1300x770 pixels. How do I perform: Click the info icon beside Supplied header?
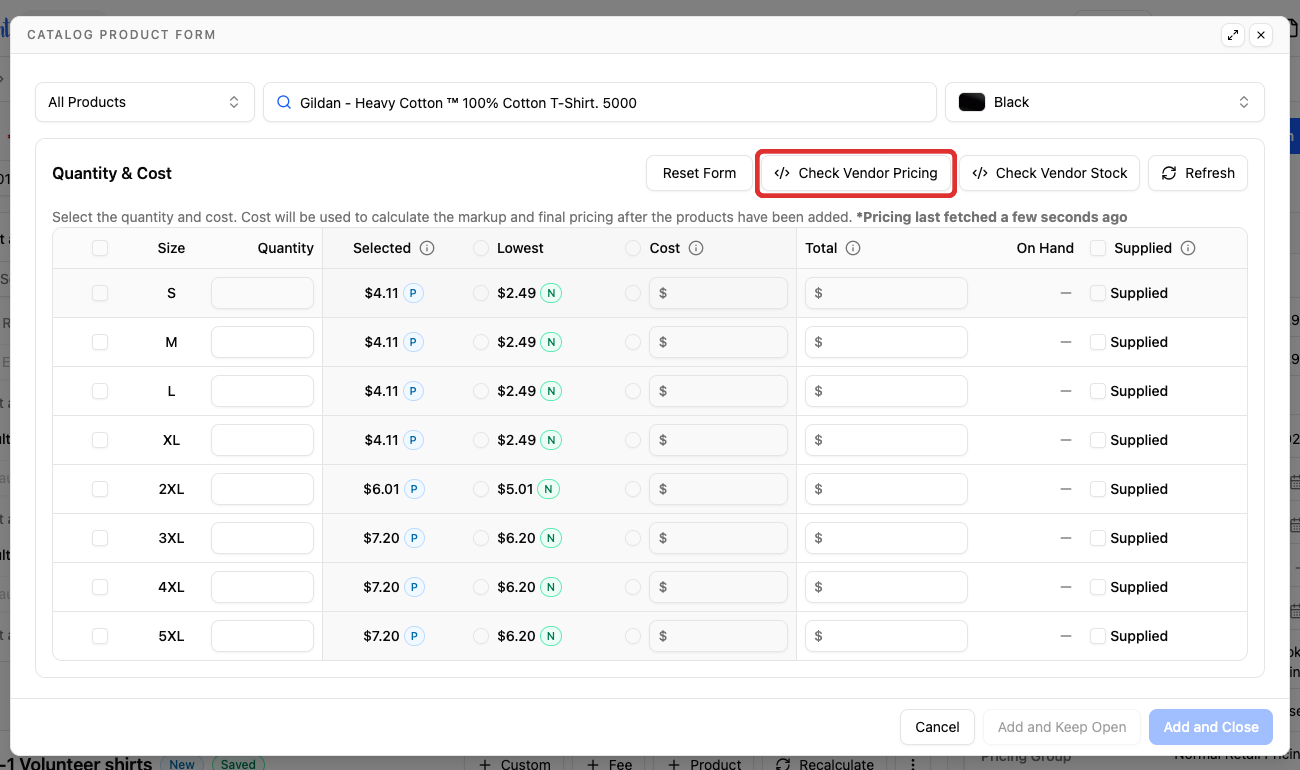(1188, 248)
